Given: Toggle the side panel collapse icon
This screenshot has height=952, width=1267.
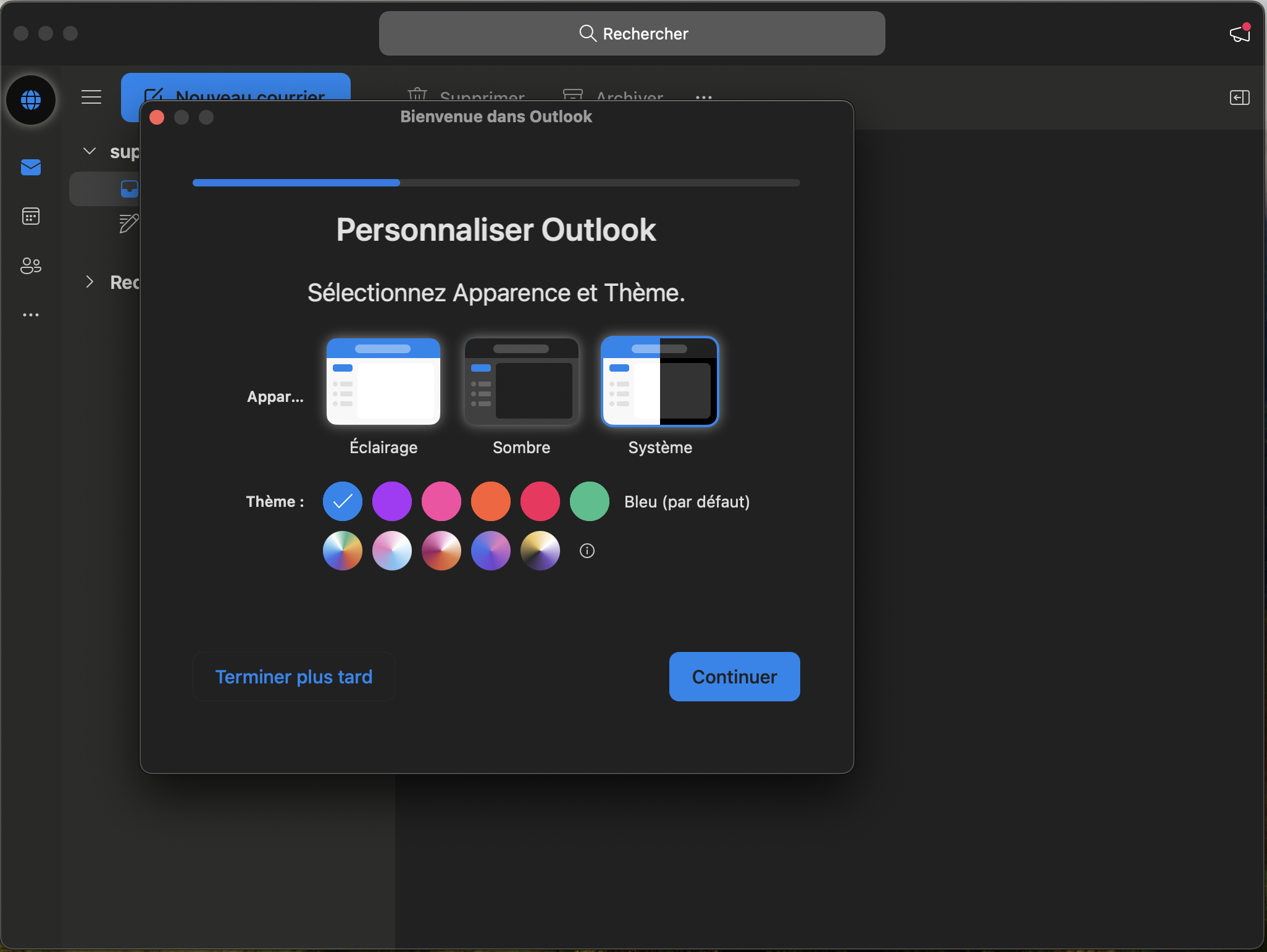Looking at the screenshot, I should (x=1240, y=98).
